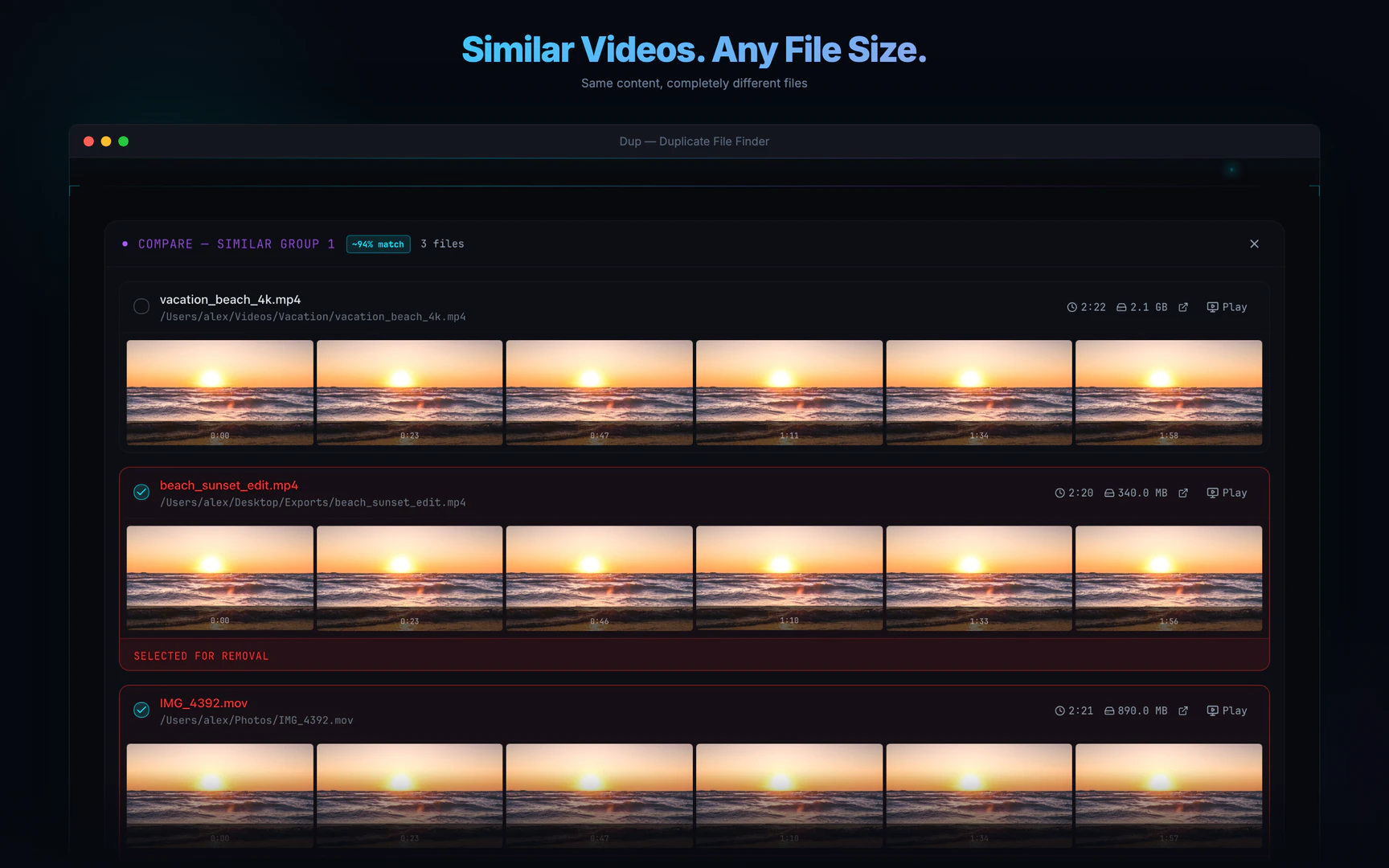Open the file path of IMG_4392.mov
Image resolution: width=1389 pixels, height=868 pixels.
tap(256, 719)
